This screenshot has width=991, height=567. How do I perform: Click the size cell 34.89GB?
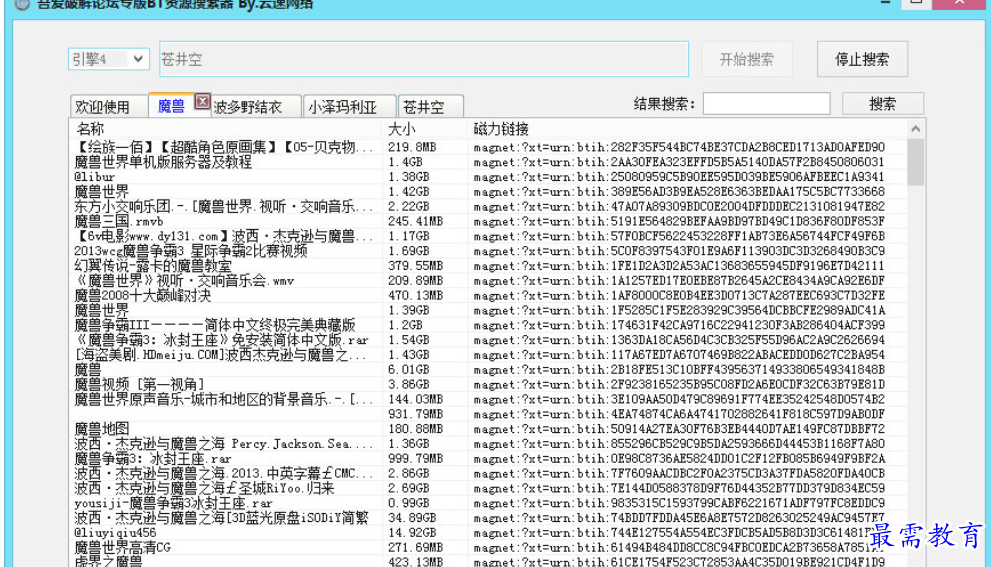[x=411, y=518]
